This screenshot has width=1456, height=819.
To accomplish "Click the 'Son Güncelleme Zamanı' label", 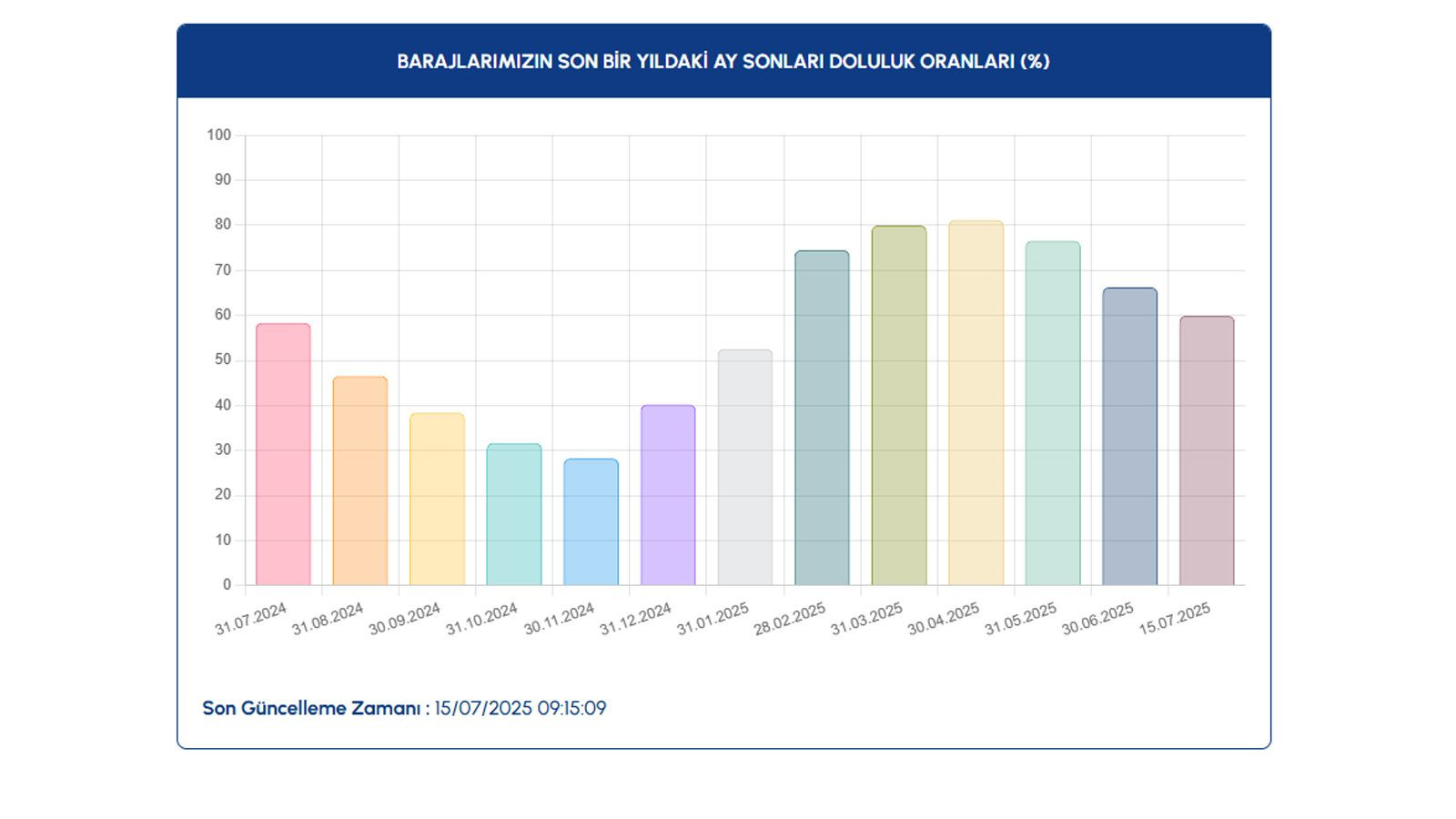I will (x=316, y=708).
